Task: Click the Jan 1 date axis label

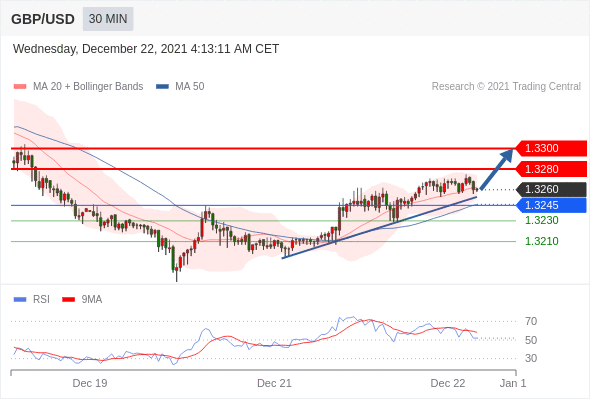Action: pos(513,383)
